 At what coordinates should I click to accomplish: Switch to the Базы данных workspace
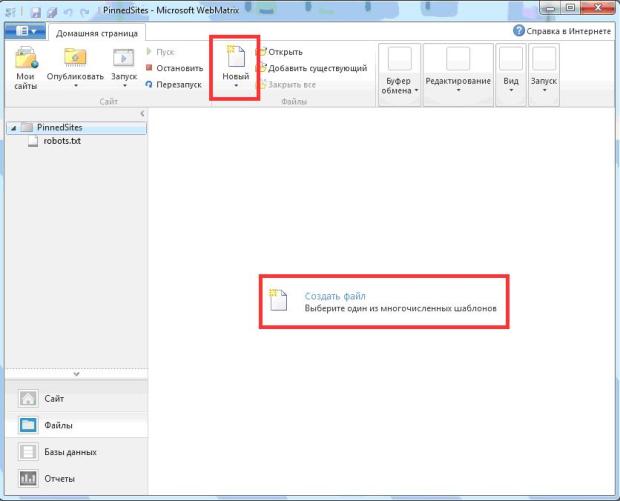click(x=70, y=452)
